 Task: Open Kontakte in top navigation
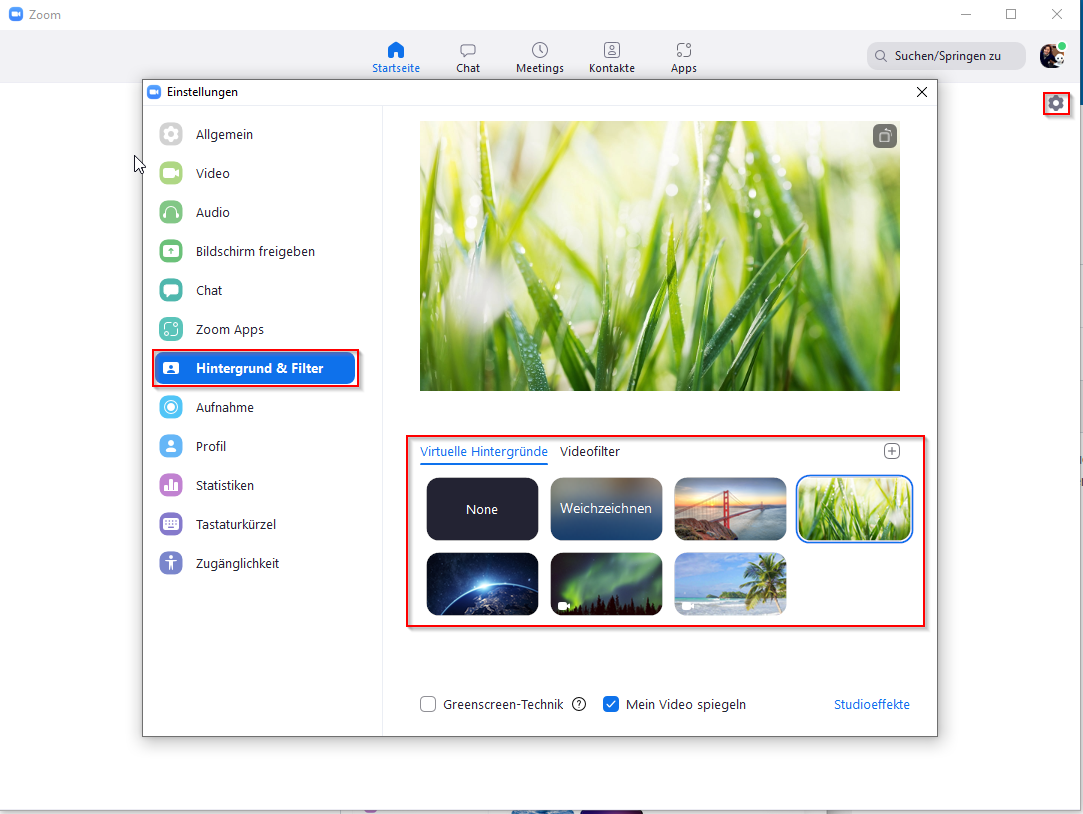(x=611, y=58)
